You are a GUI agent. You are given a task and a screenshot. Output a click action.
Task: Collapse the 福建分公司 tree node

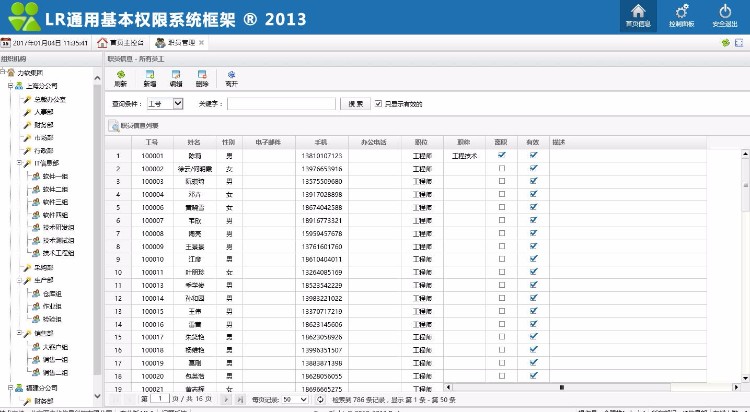click(x=11, y=388)
